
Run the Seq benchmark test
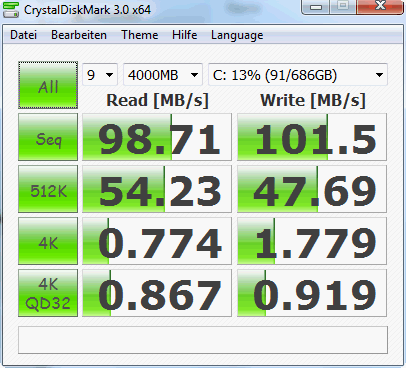pyautogui.click(x=48, y=137)
